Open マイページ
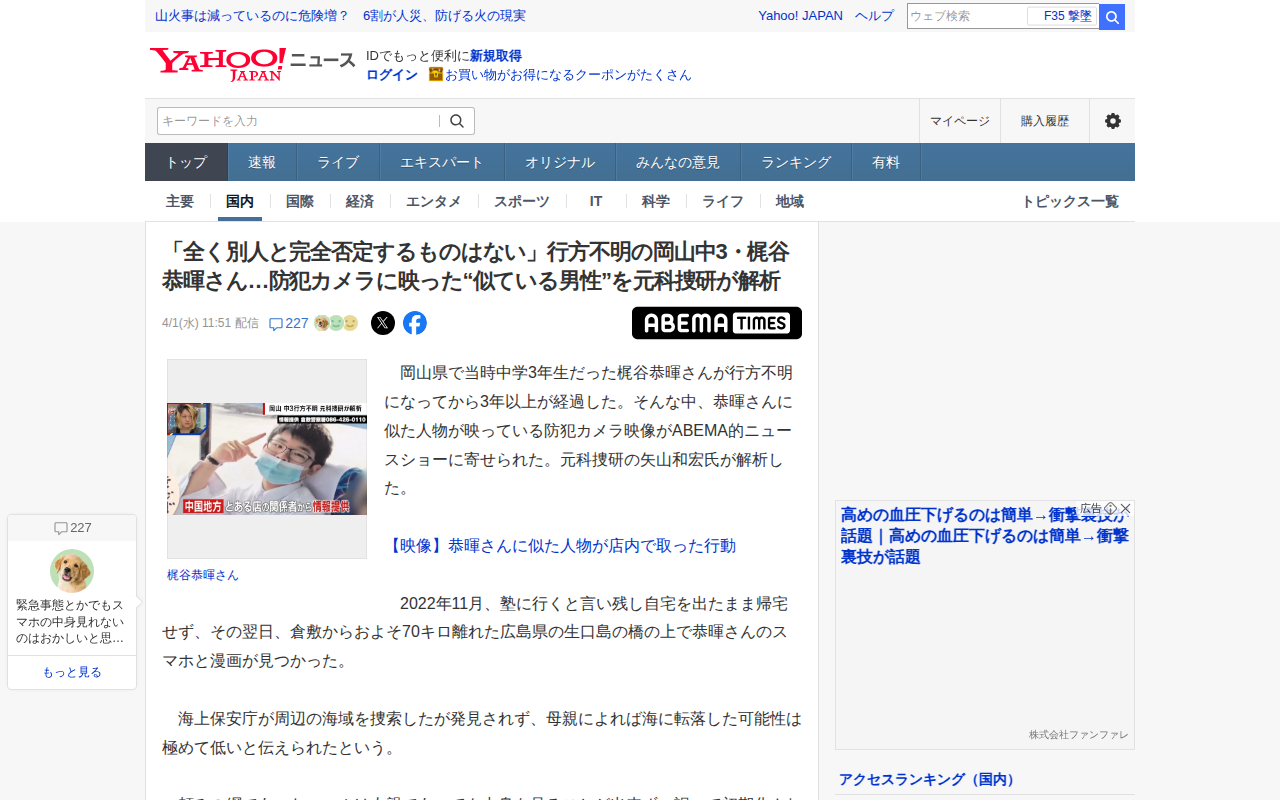 click(x=960, y=121)
